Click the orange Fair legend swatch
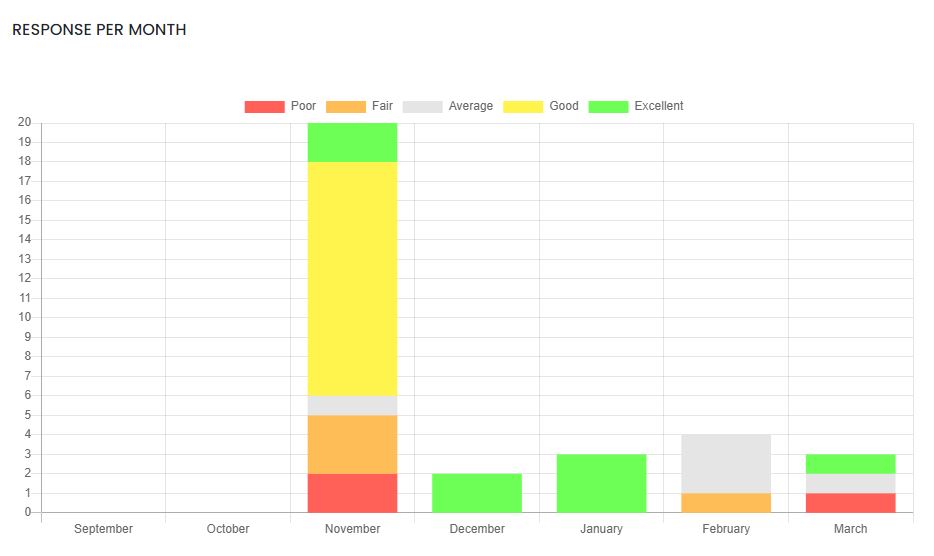Image resolution: width=934 pixels, height=556 pixels. coord(345,107)
